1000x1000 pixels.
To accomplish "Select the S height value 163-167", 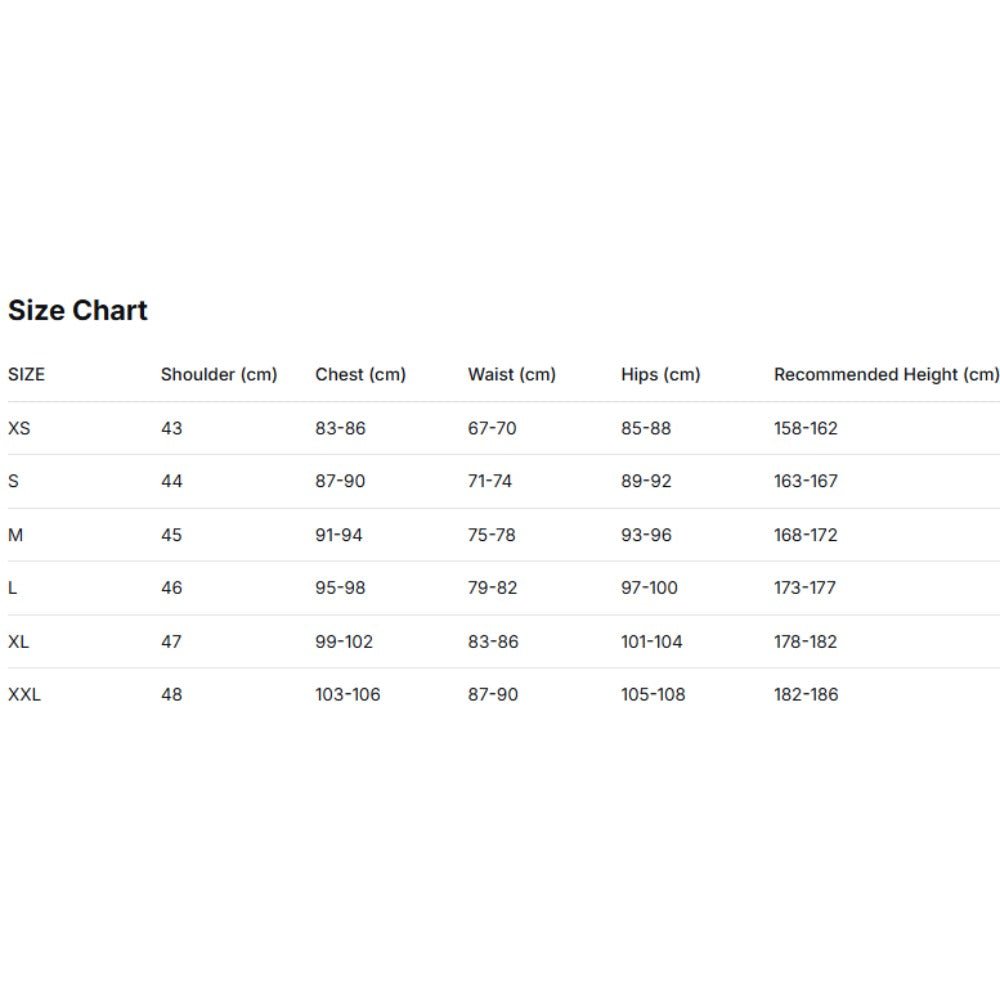I will [806, 481].
